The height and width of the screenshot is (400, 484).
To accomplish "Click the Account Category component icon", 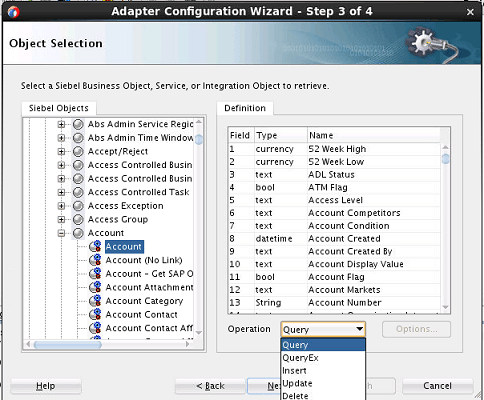I will (x=95, y=301).
